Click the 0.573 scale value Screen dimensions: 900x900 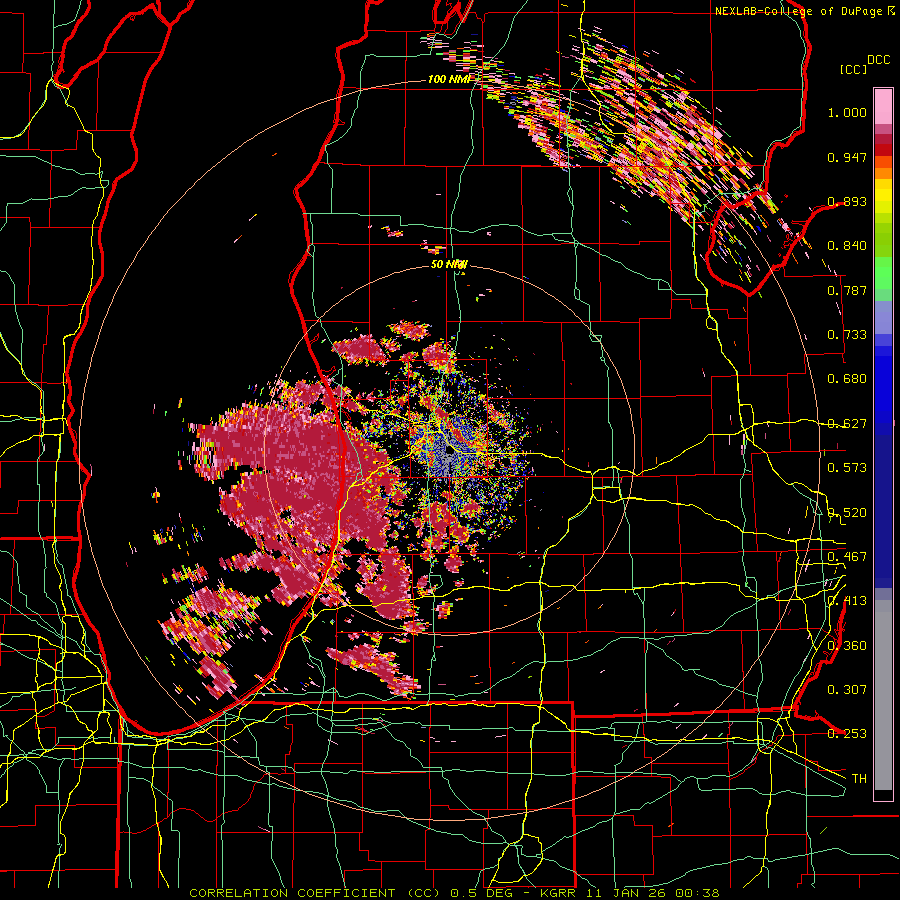[x=847, y=468]
